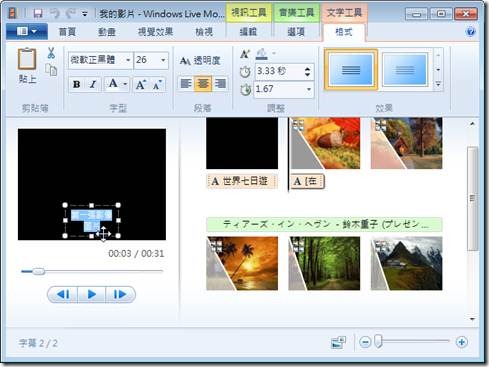Adjust the start time spinner arrows
This screenshot has width=489, height=367.
click(308, 71)
